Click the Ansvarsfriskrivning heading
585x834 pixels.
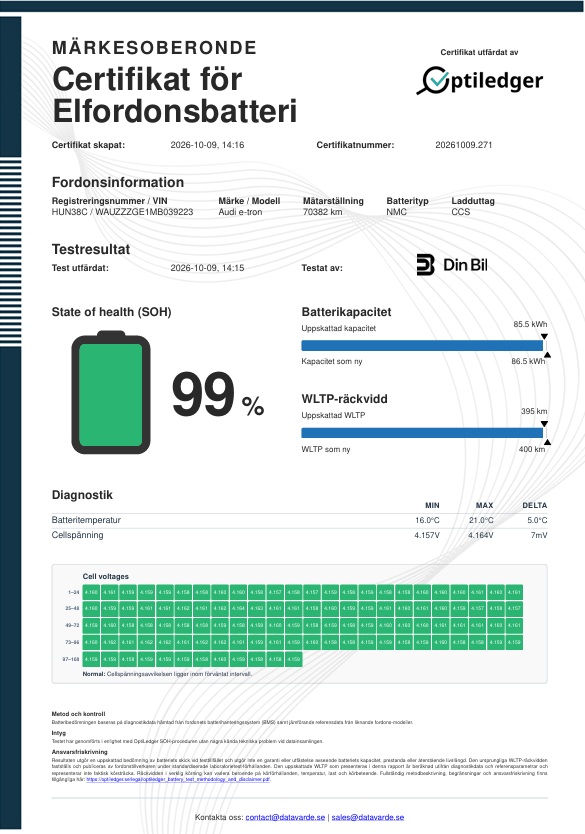[79, 752]
